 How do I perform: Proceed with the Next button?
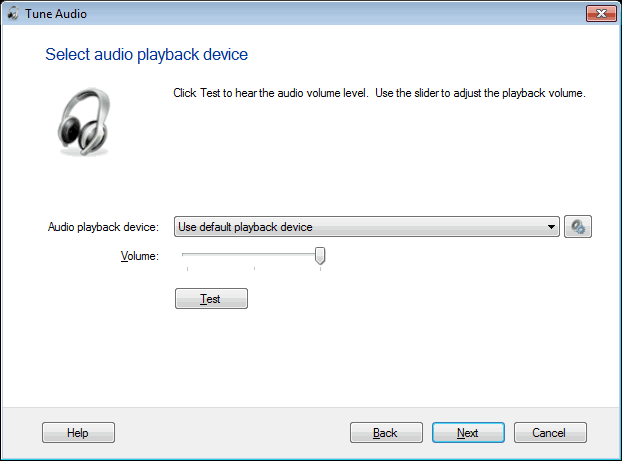click(x=468, y=433)
